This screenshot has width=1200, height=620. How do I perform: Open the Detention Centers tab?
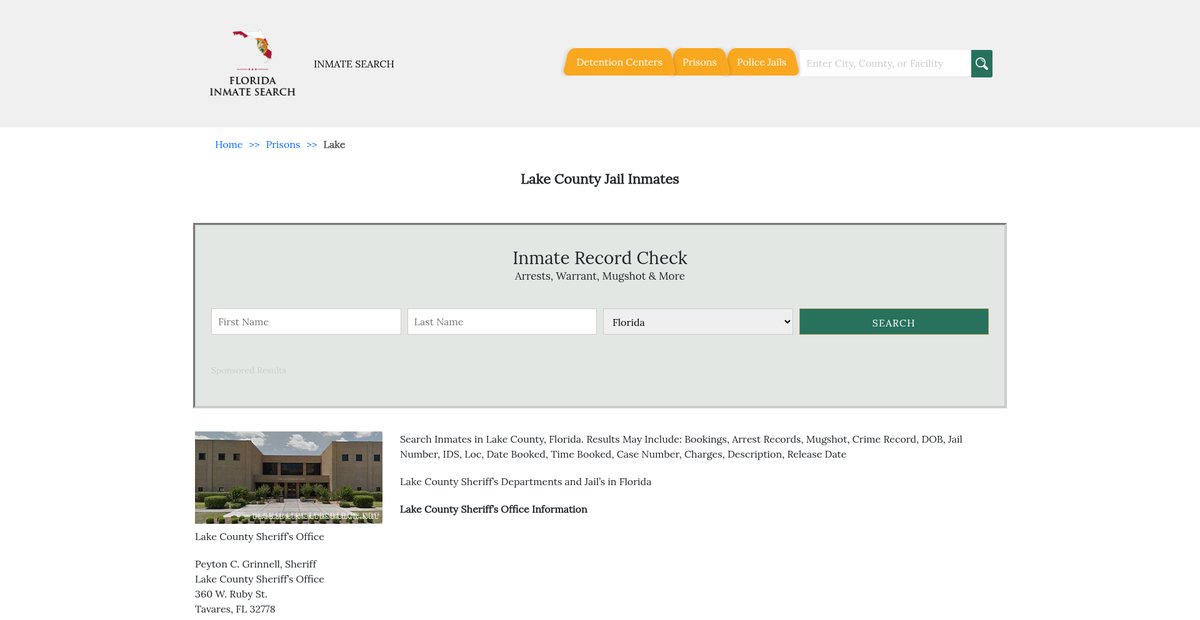pyautogui.click(x=619, y=62)
